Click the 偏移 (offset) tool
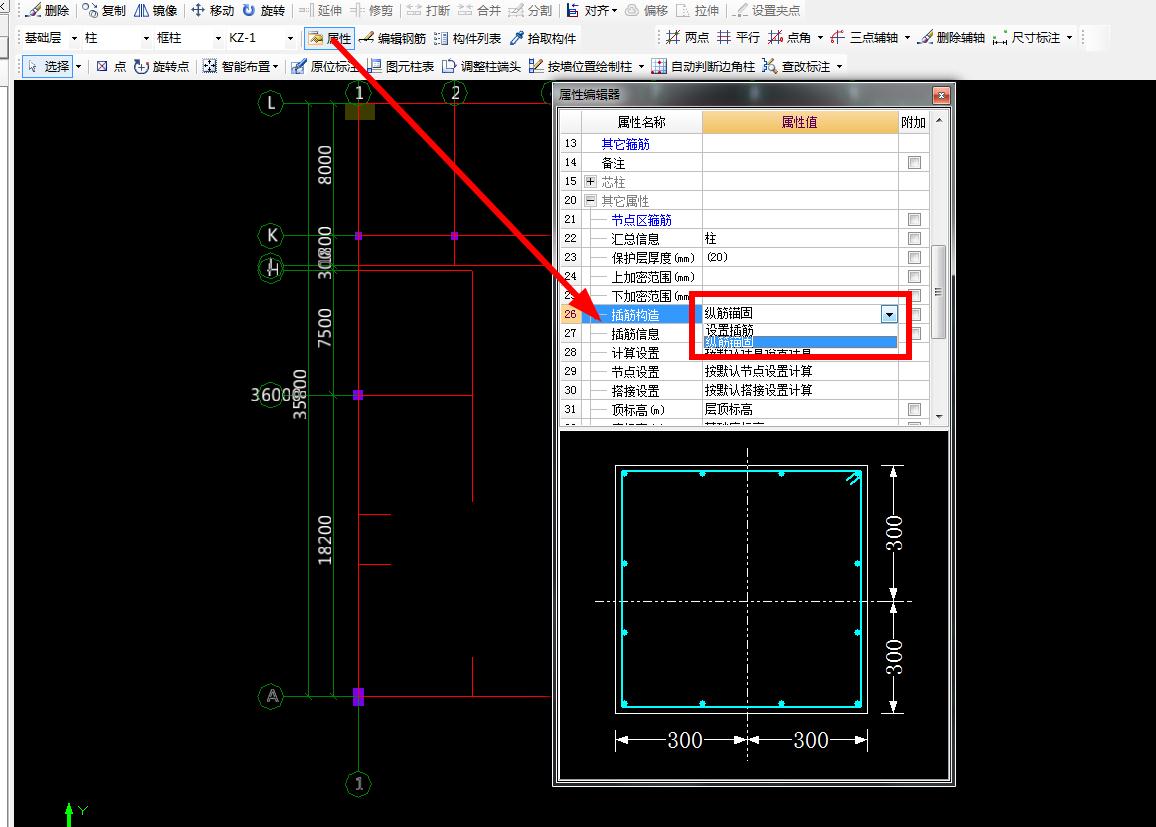The width and height of the screenshot is (1156, 827). click(647, 10)
